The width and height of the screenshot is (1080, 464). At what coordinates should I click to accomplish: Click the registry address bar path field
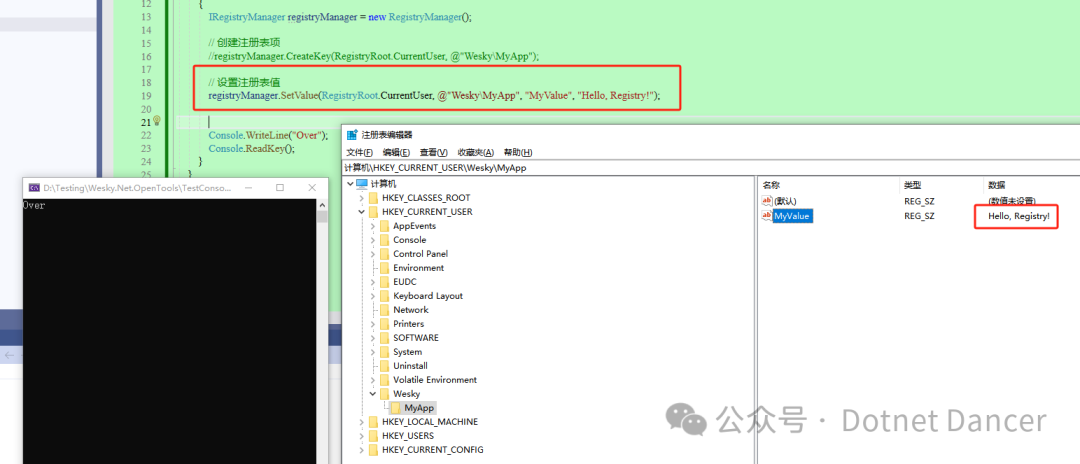(x=712, y=167)
